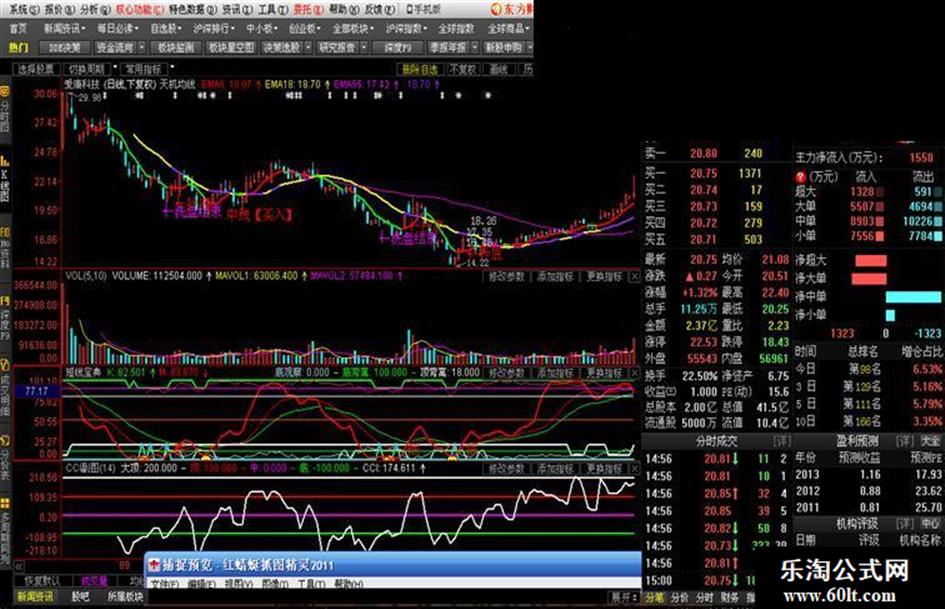Open the 深度F9 toolbar button
945x609 pixels.
(x=398, y=48)
